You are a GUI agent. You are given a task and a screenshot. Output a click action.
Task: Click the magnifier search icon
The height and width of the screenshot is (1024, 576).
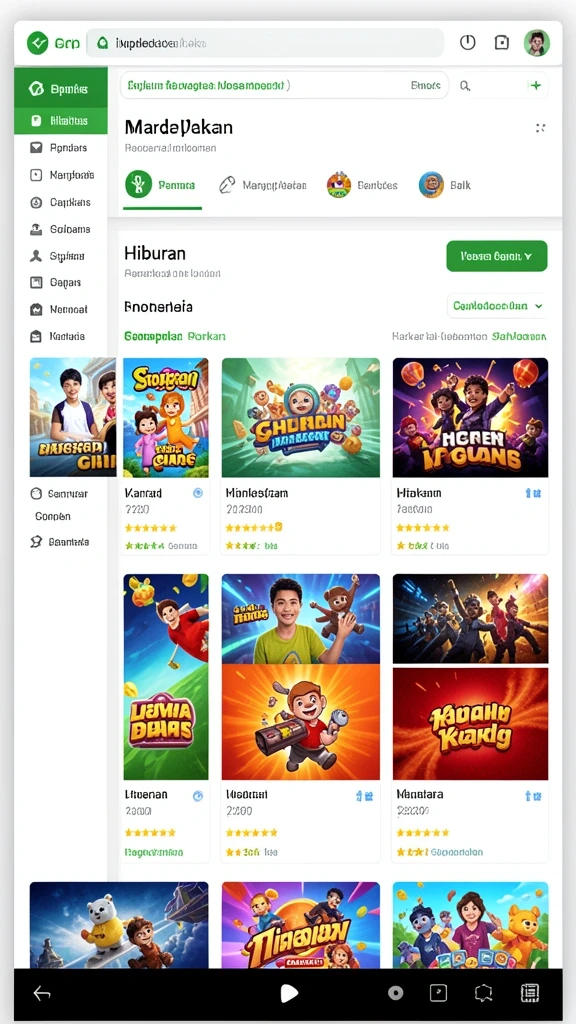[x=465, y=86]
